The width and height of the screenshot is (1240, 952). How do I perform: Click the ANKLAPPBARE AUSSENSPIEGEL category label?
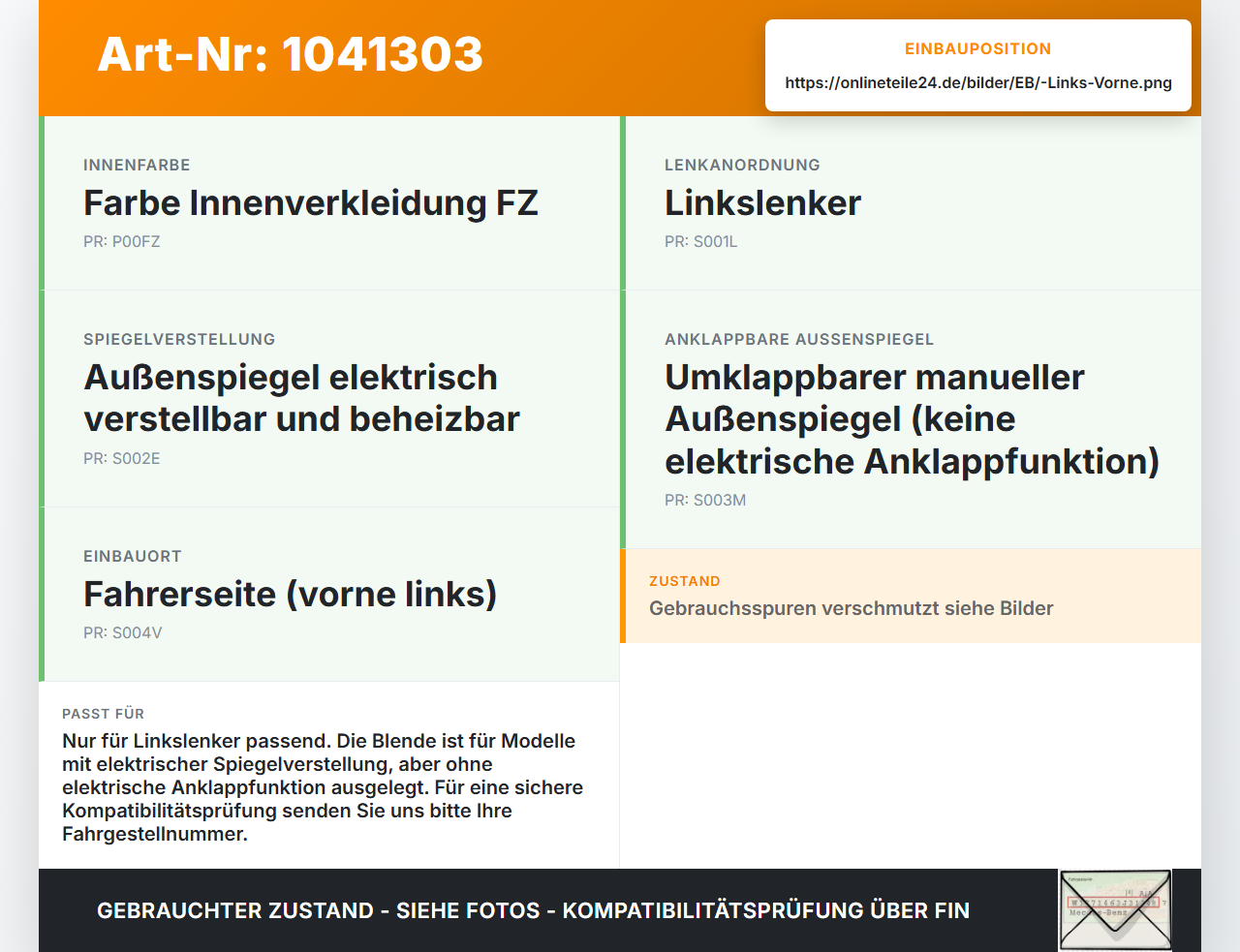799,339
